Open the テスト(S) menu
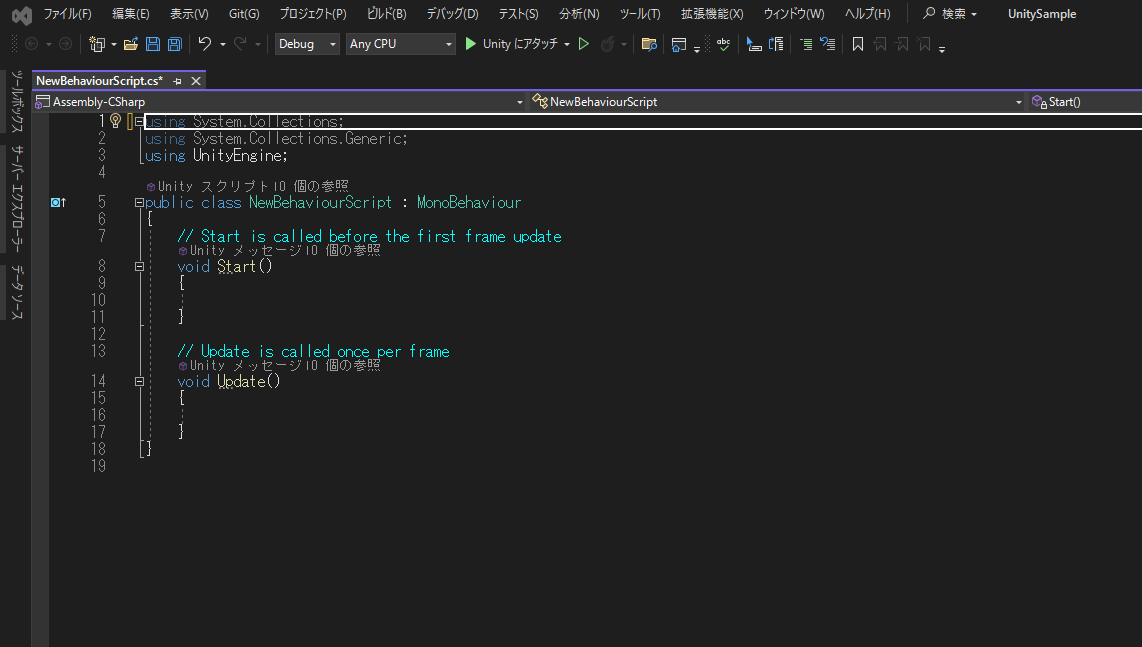1142x647 pixels. pos(518,14)
